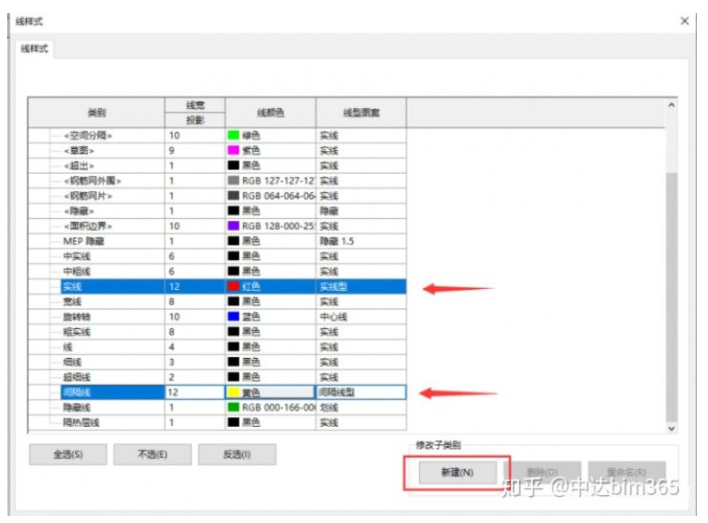The width and height of the screenshot is (708, 523).
Task: Click the 新建(N) button
Action: [x=456, y=470]
